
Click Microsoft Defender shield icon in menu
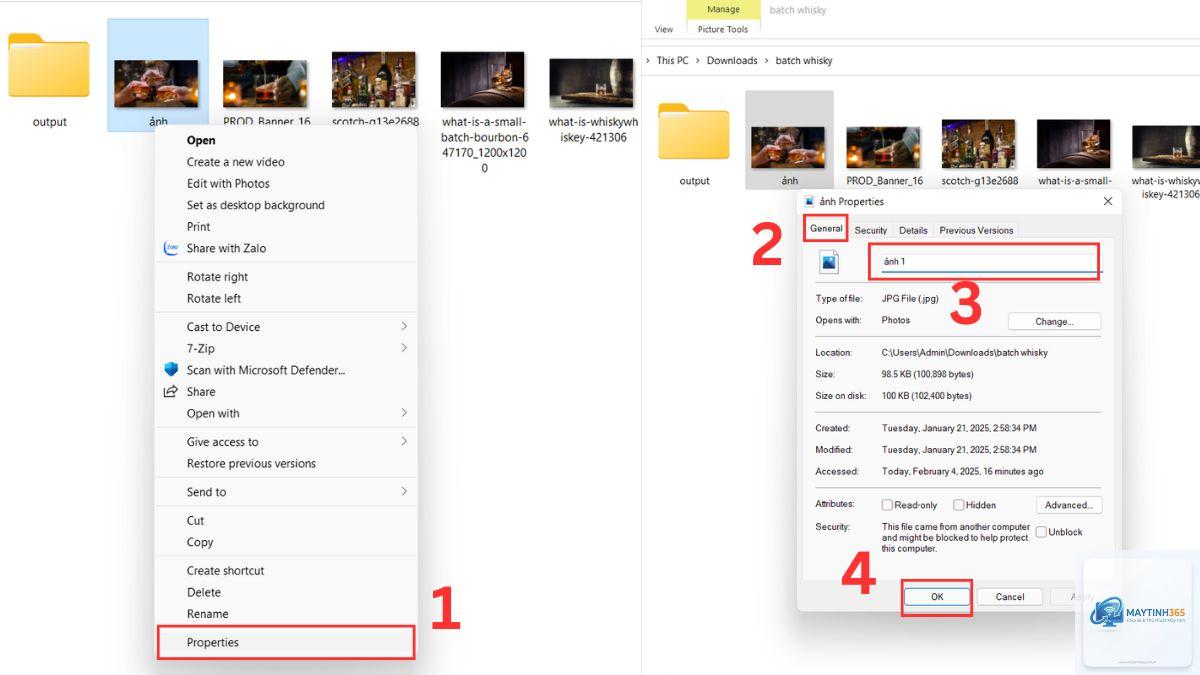click(171, 369)
